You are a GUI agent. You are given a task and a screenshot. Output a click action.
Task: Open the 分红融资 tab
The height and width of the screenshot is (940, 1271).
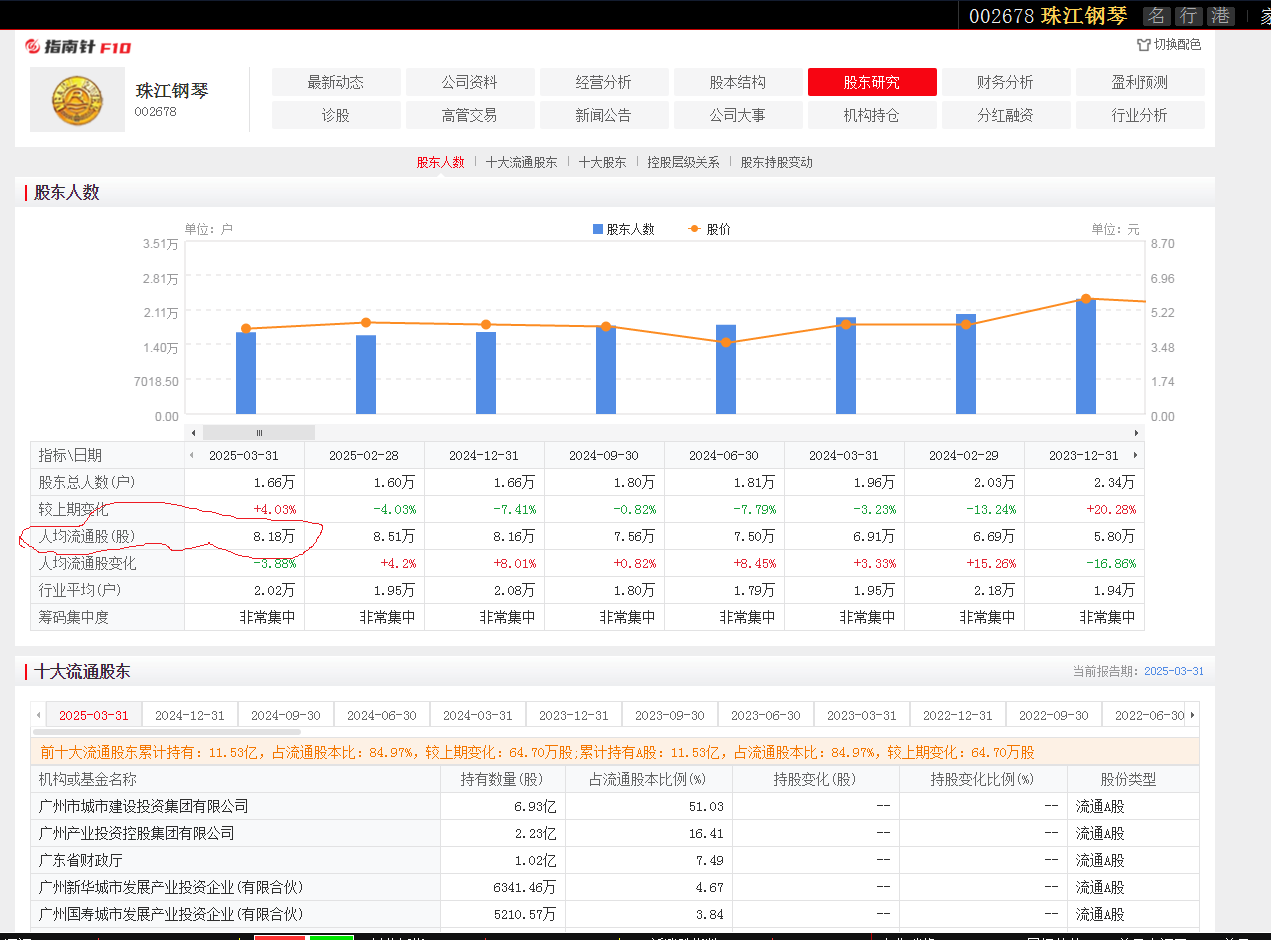pyautogui.click(x=1006, y=115)
